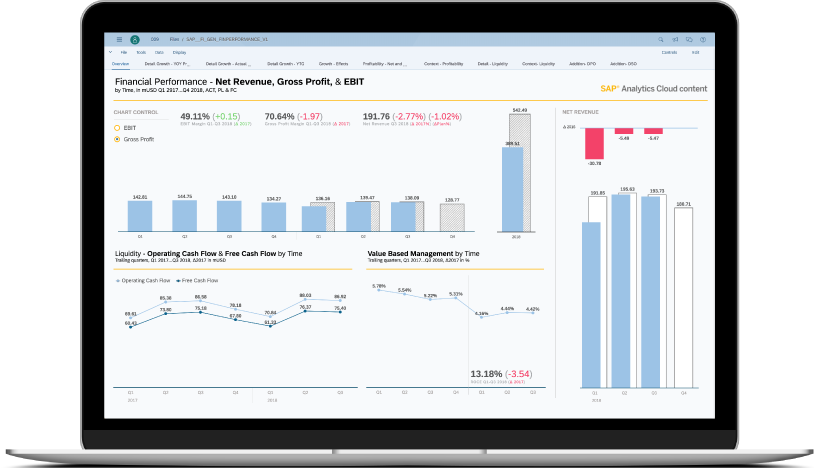Click the tall 2018 total bar
Screen dimensions: 814x468
point(512,189)
